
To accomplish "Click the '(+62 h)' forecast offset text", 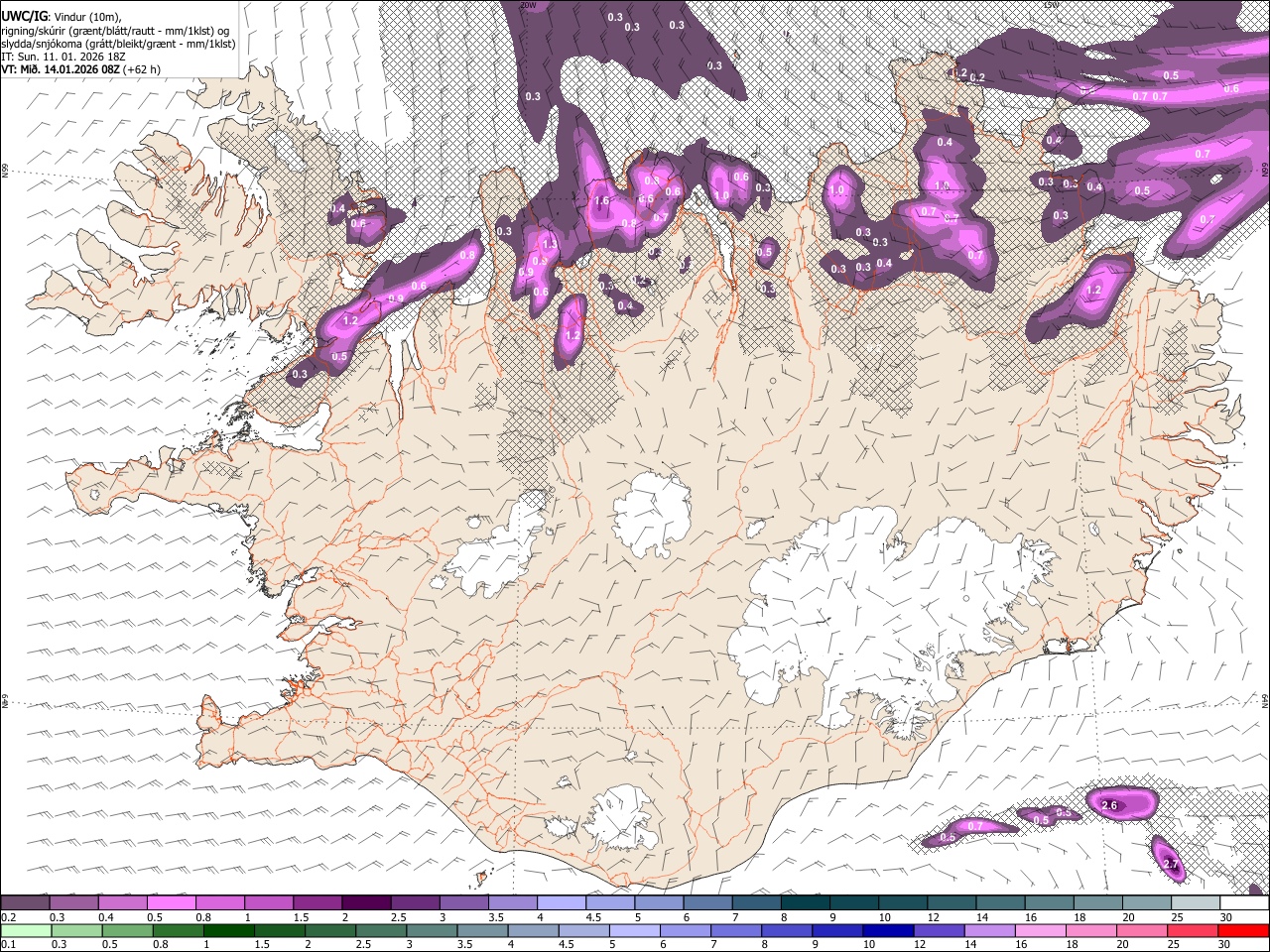I will tap(144, 69).
